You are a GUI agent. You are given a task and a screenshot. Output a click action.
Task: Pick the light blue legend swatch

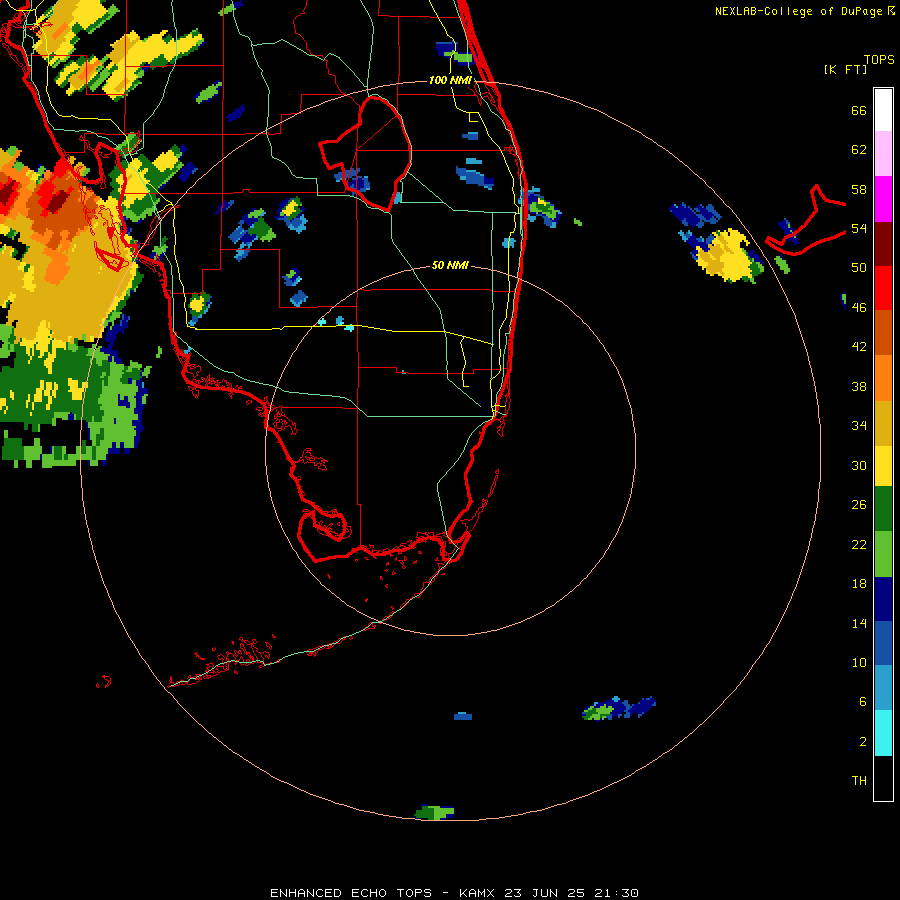coord(883,688)
